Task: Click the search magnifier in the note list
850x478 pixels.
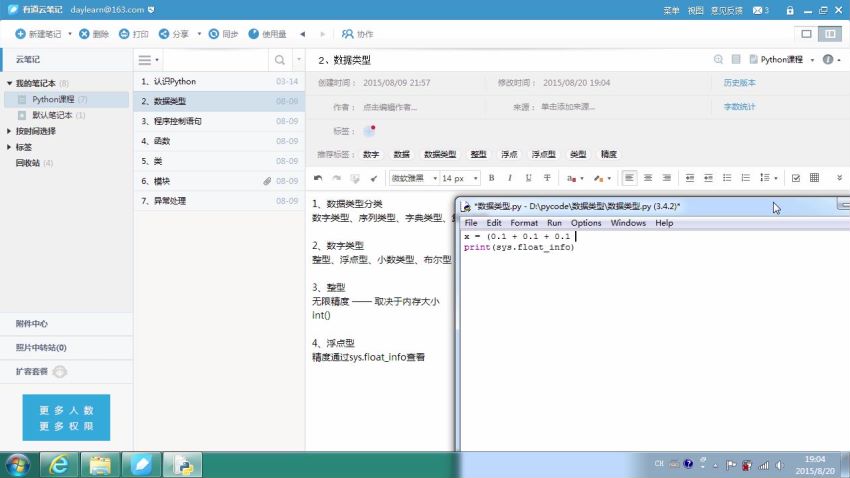Action: [279, 60]
